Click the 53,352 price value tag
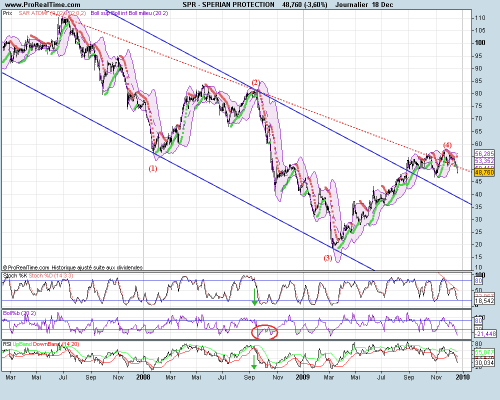Image resolution: width=500 pixels, height=400 pixels. [x=484, y=161]
